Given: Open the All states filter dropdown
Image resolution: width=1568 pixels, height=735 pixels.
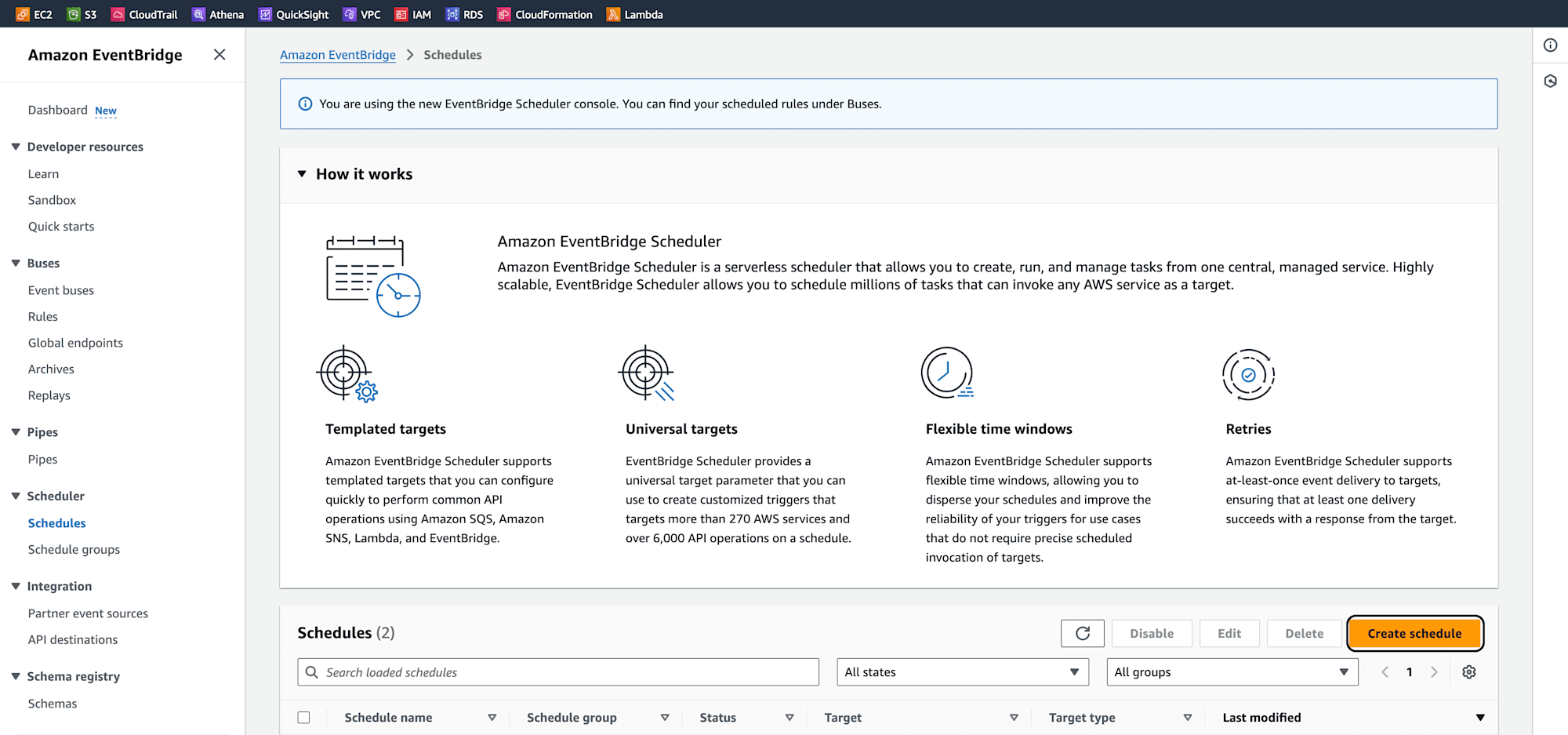Looking at the screenshot, I should pyautogui.click(x=963, y=672).
